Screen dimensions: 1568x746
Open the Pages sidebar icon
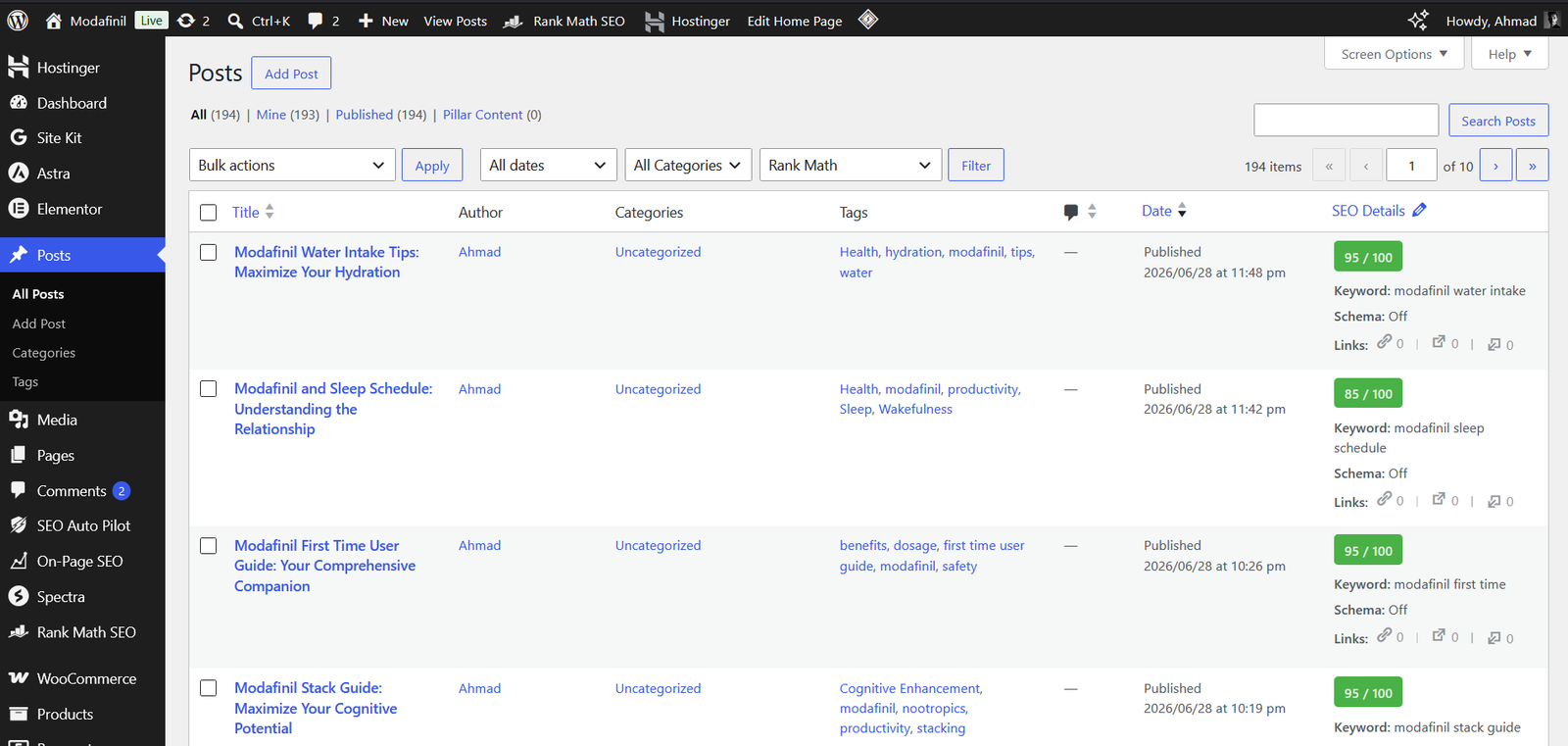click(18, 455)
